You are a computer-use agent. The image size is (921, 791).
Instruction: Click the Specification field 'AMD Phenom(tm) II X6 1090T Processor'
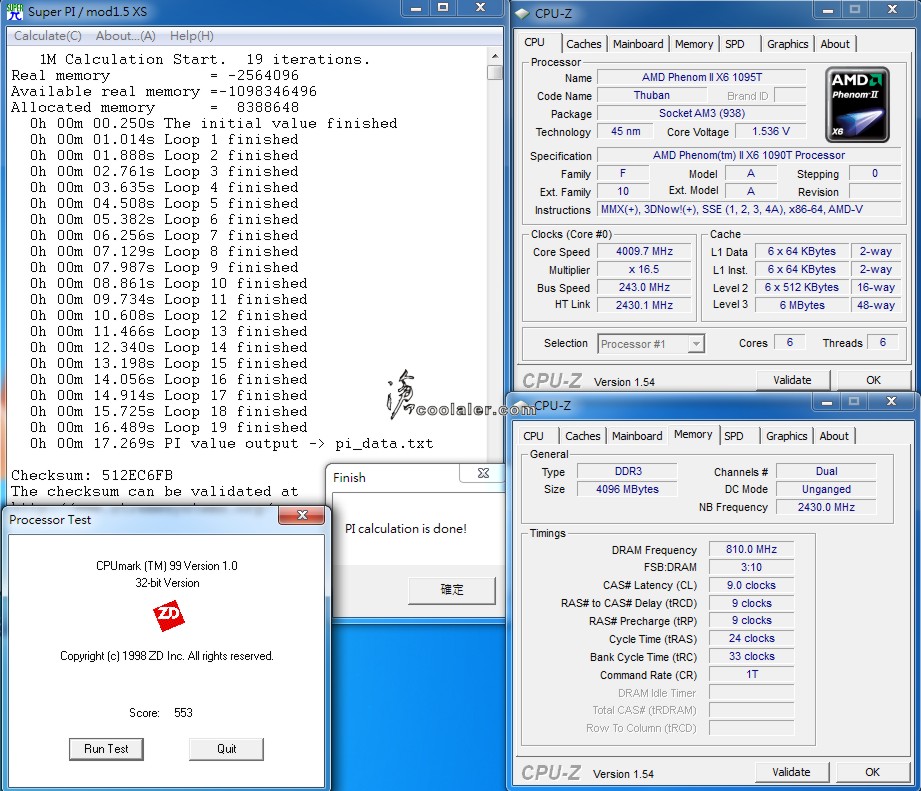pos(749,155)
